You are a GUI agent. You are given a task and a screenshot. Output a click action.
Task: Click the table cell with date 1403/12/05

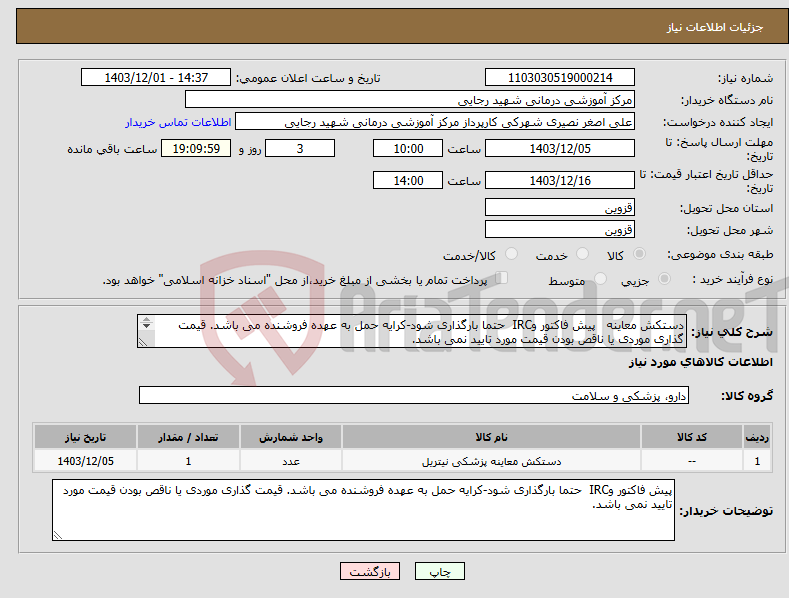[x=86, y=461]
